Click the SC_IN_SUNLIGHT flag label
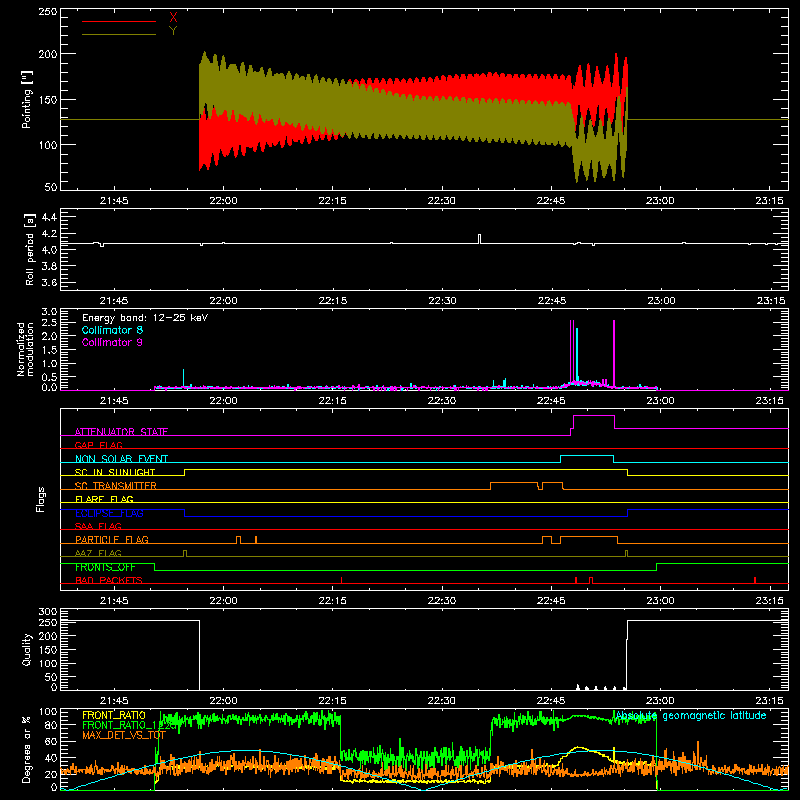This screenshot has width=800, height=800. [x=115, y=472]
